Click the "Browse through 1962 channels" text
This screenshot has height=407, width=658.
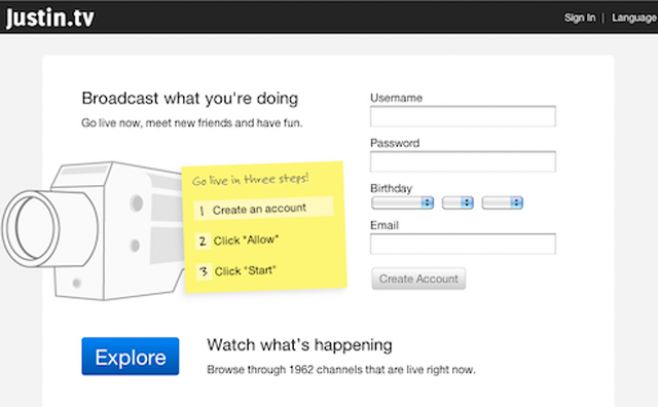pos(340,370)
